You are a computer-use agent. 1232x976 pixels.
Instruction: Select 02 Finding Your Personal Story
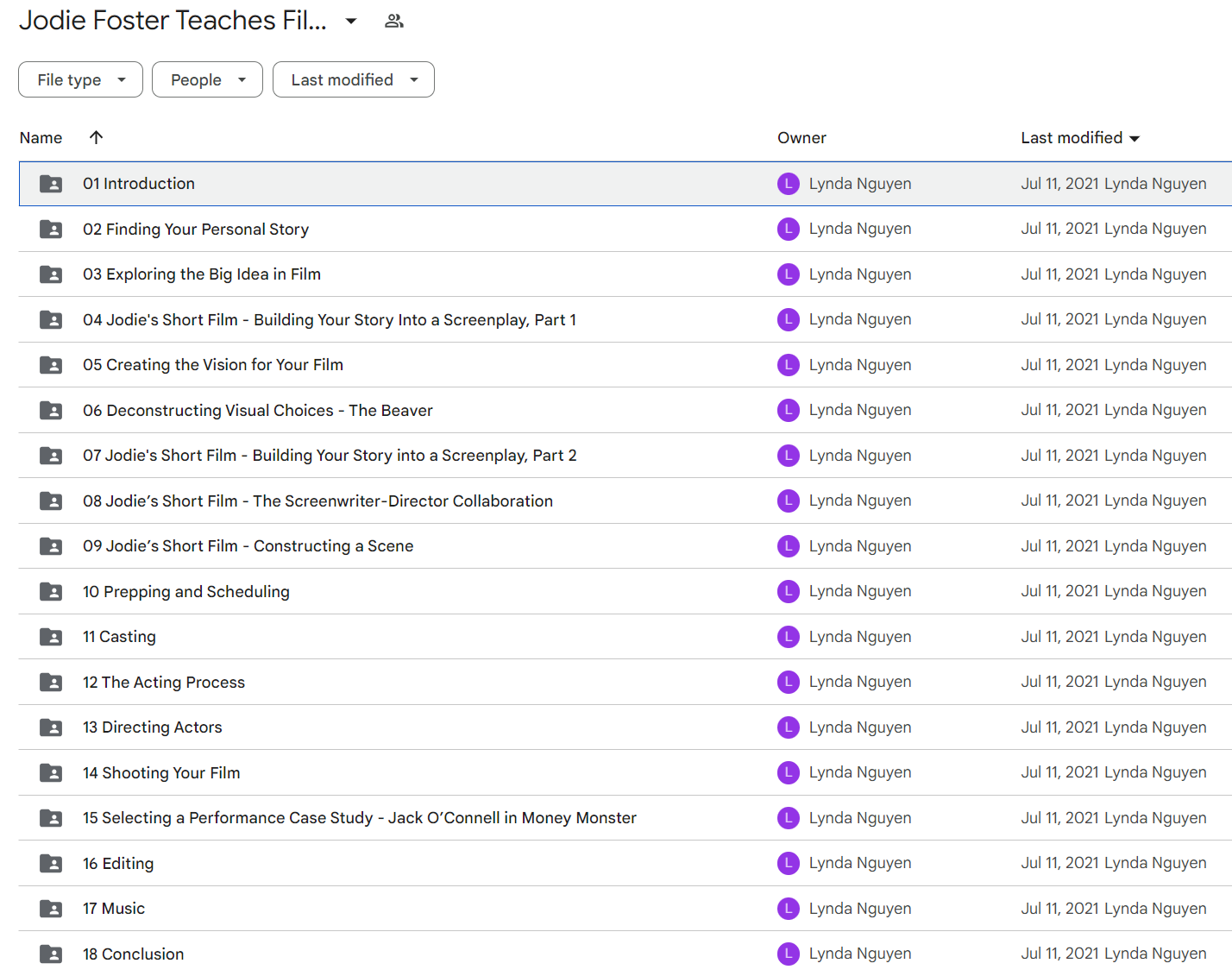[196, 229]
